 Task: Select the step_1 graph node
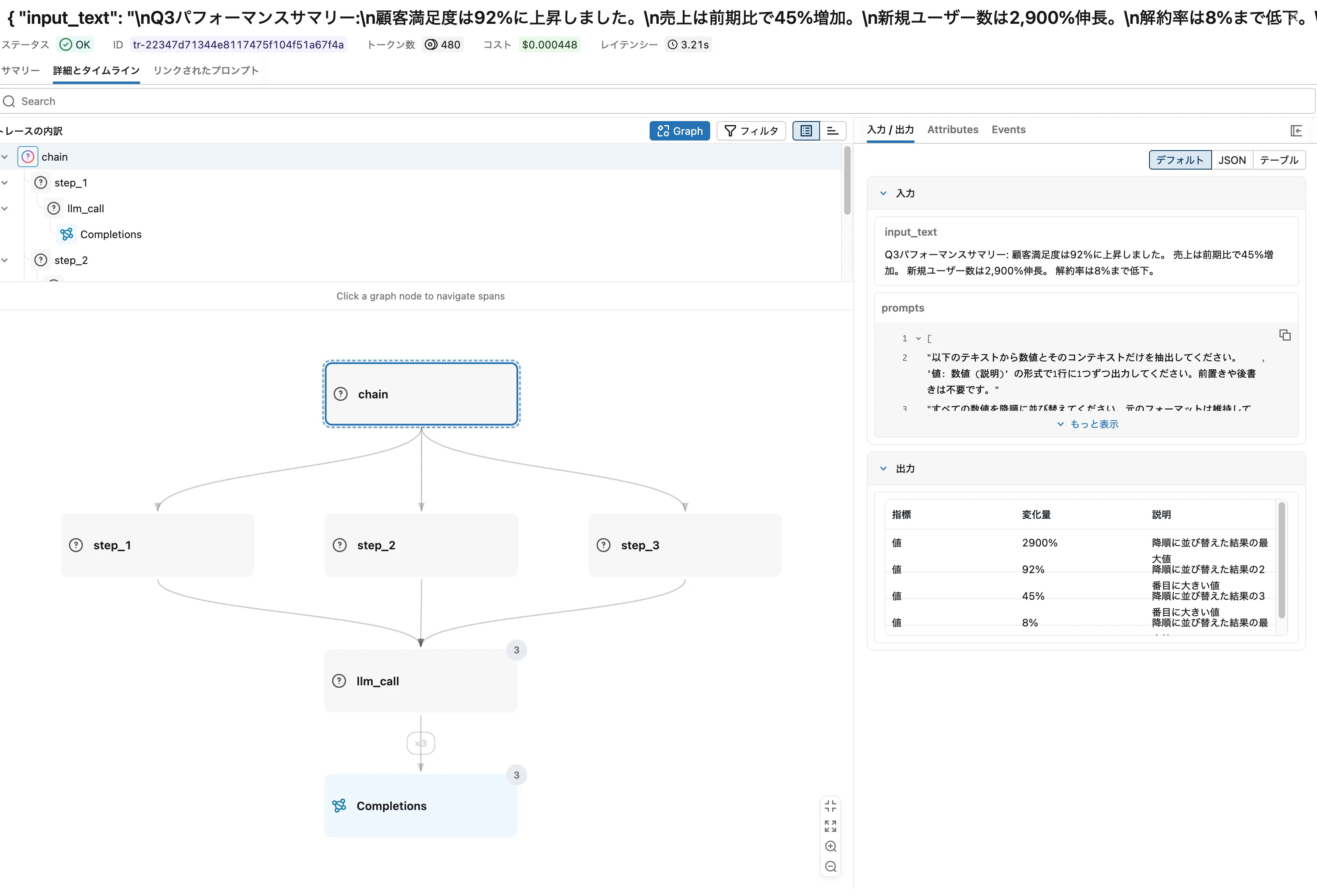[x=157, y=545]
